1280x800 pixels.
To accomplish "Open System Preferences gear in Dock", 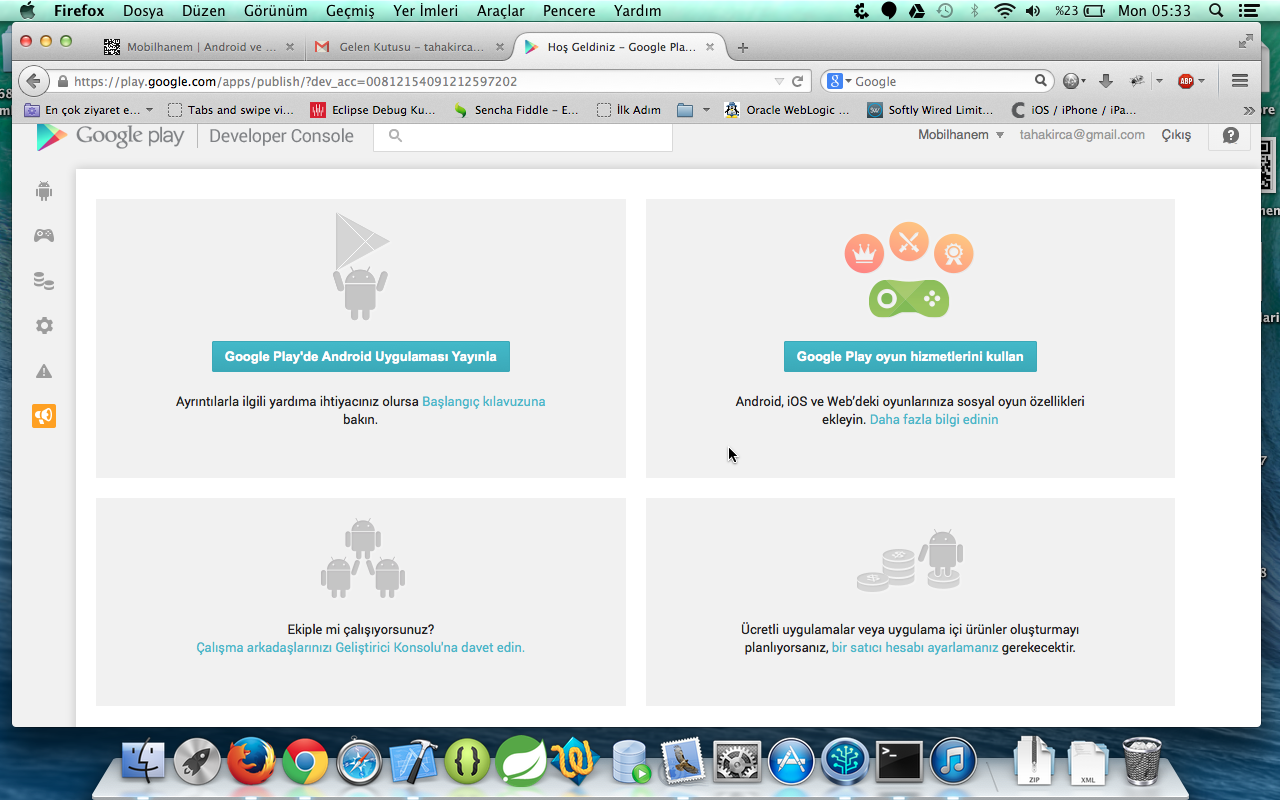I will (737, 763).
